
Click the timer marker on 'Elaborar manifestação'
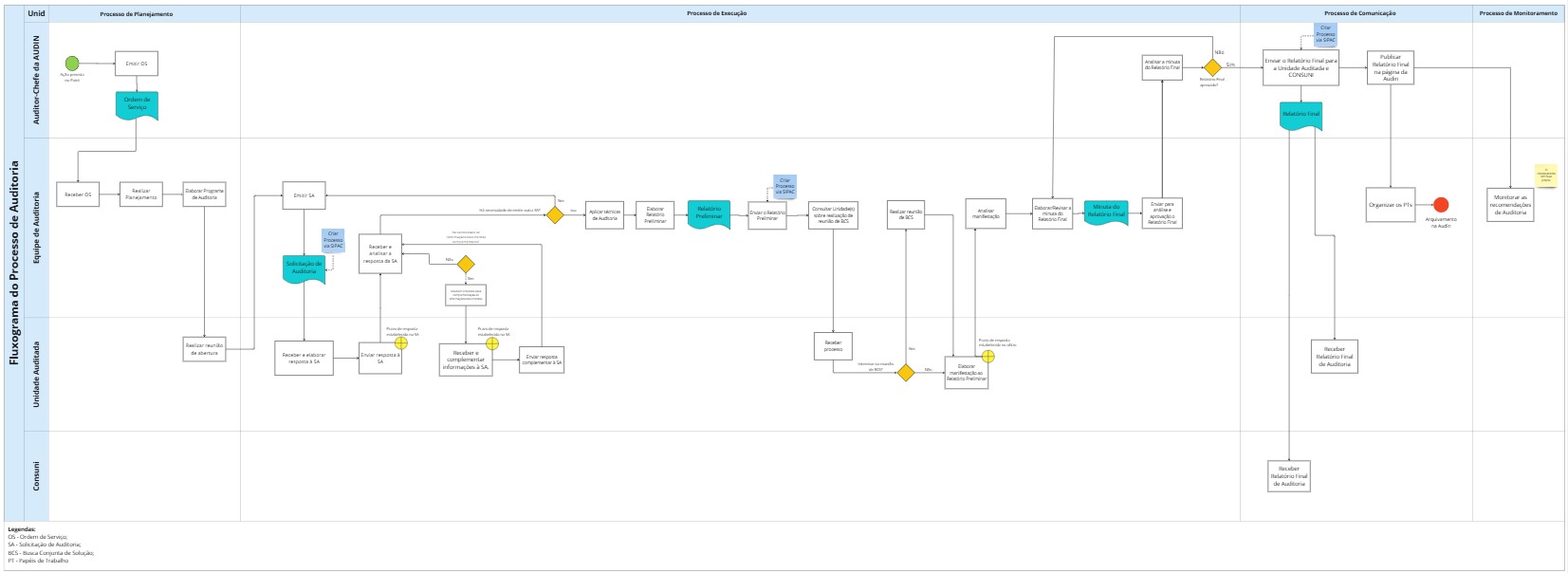coord(987,357)
